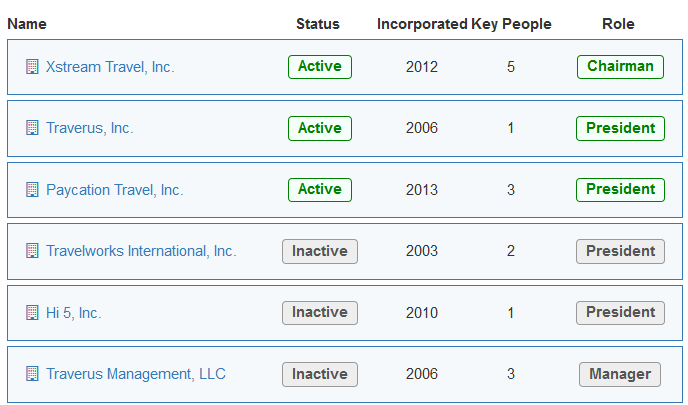Click the Manager role badge
Screen dimensions: 688x405
coord(620,374)
